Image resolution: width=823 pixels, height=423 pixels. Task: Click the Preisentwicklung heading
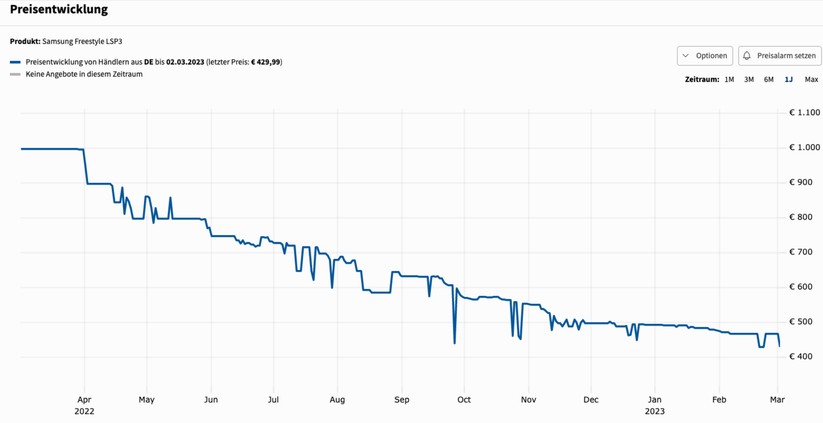pos(59,10)
